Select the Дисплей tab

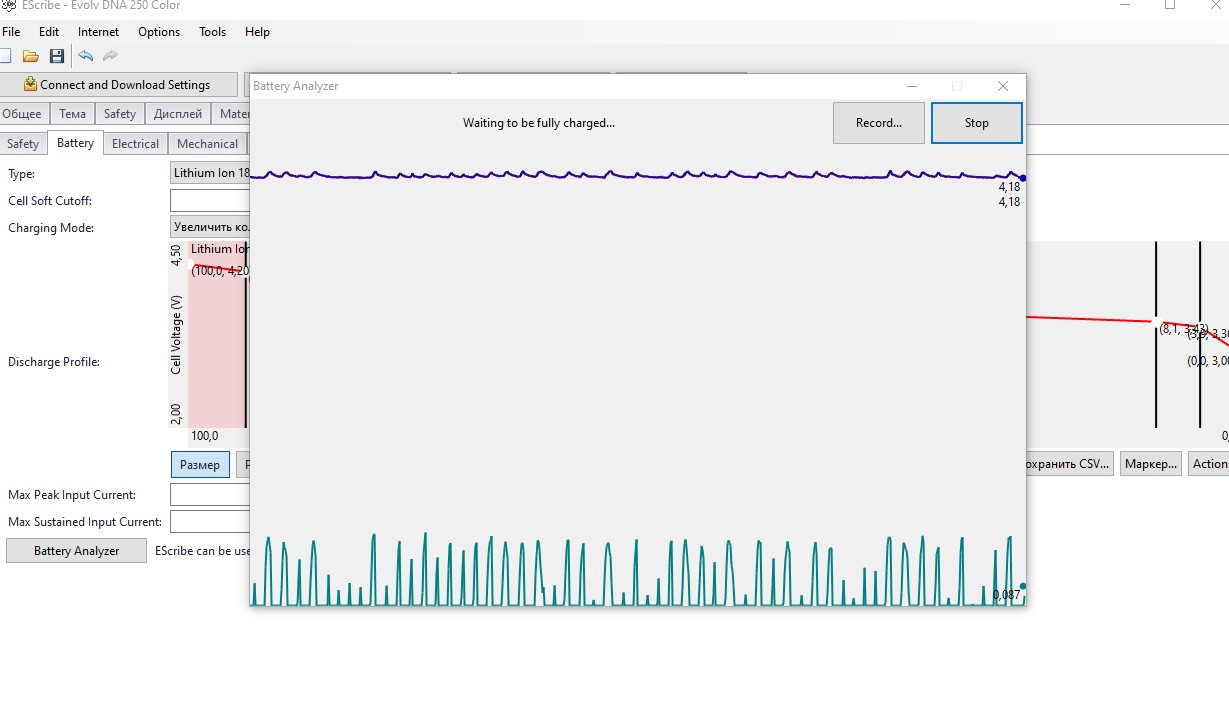pyautogui.click(x=178, y=114)
